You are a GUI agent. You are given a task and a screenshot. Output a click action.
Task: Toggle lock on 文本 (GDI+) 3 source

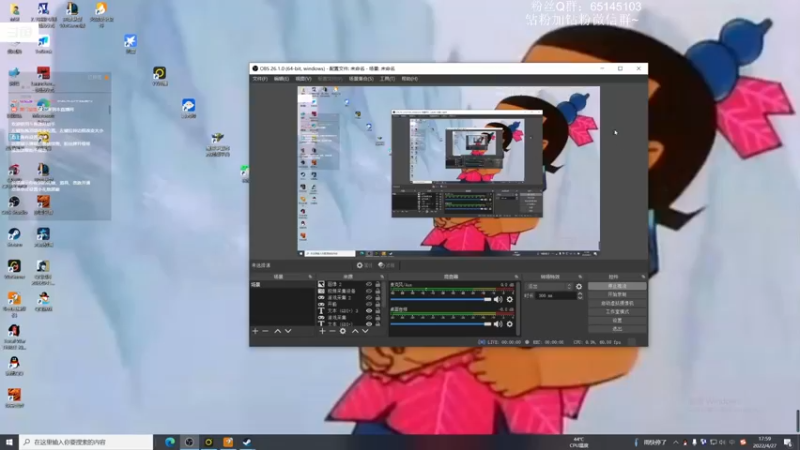point(378,311)
